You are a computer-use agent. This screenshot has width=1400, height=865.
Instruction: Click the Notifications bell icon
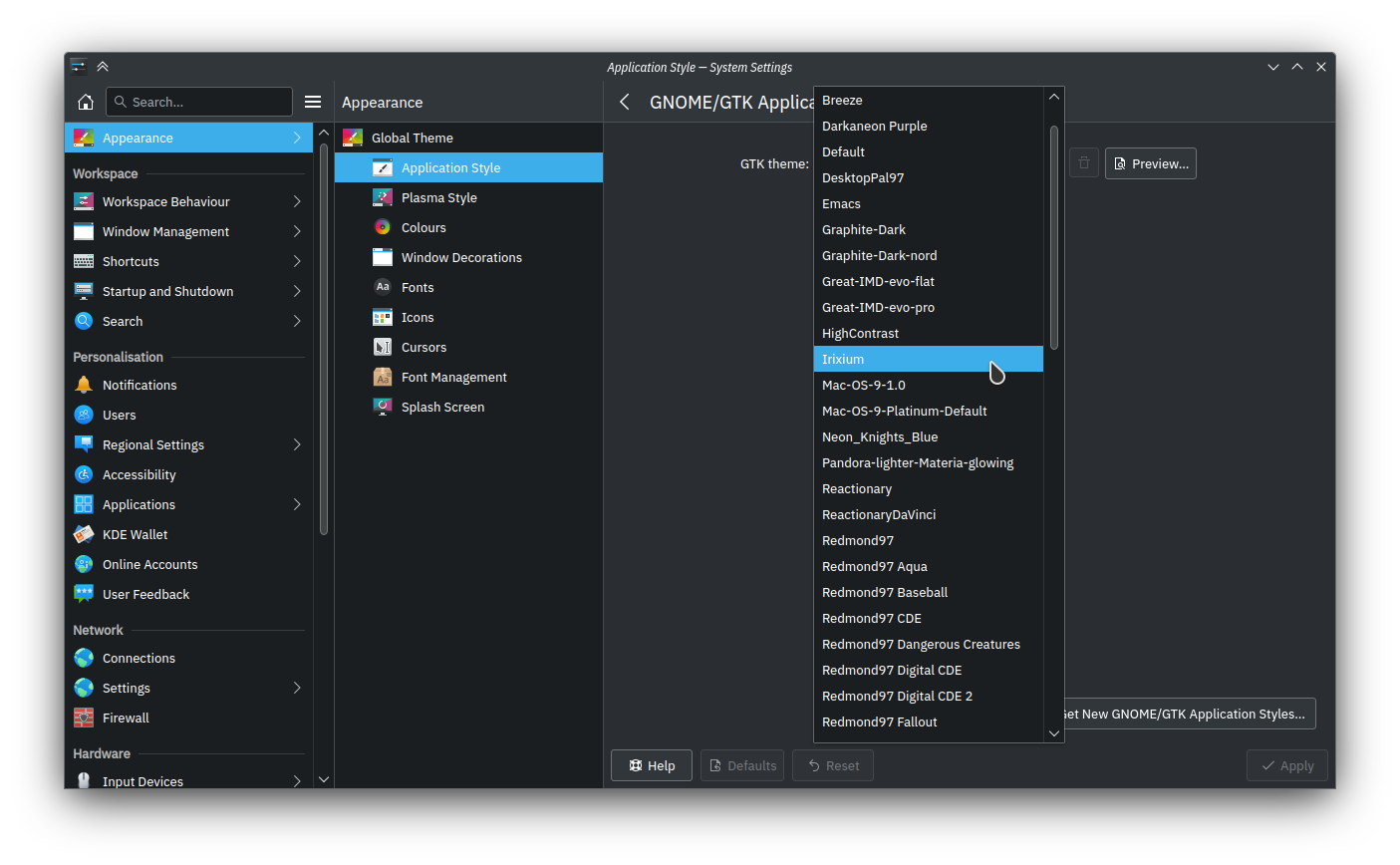pos(84,385)
